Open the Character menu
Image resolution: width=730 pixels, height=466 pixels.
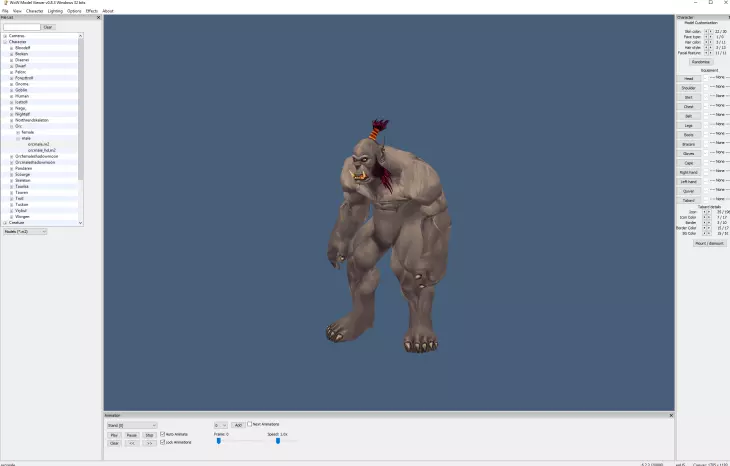point(34,11)
